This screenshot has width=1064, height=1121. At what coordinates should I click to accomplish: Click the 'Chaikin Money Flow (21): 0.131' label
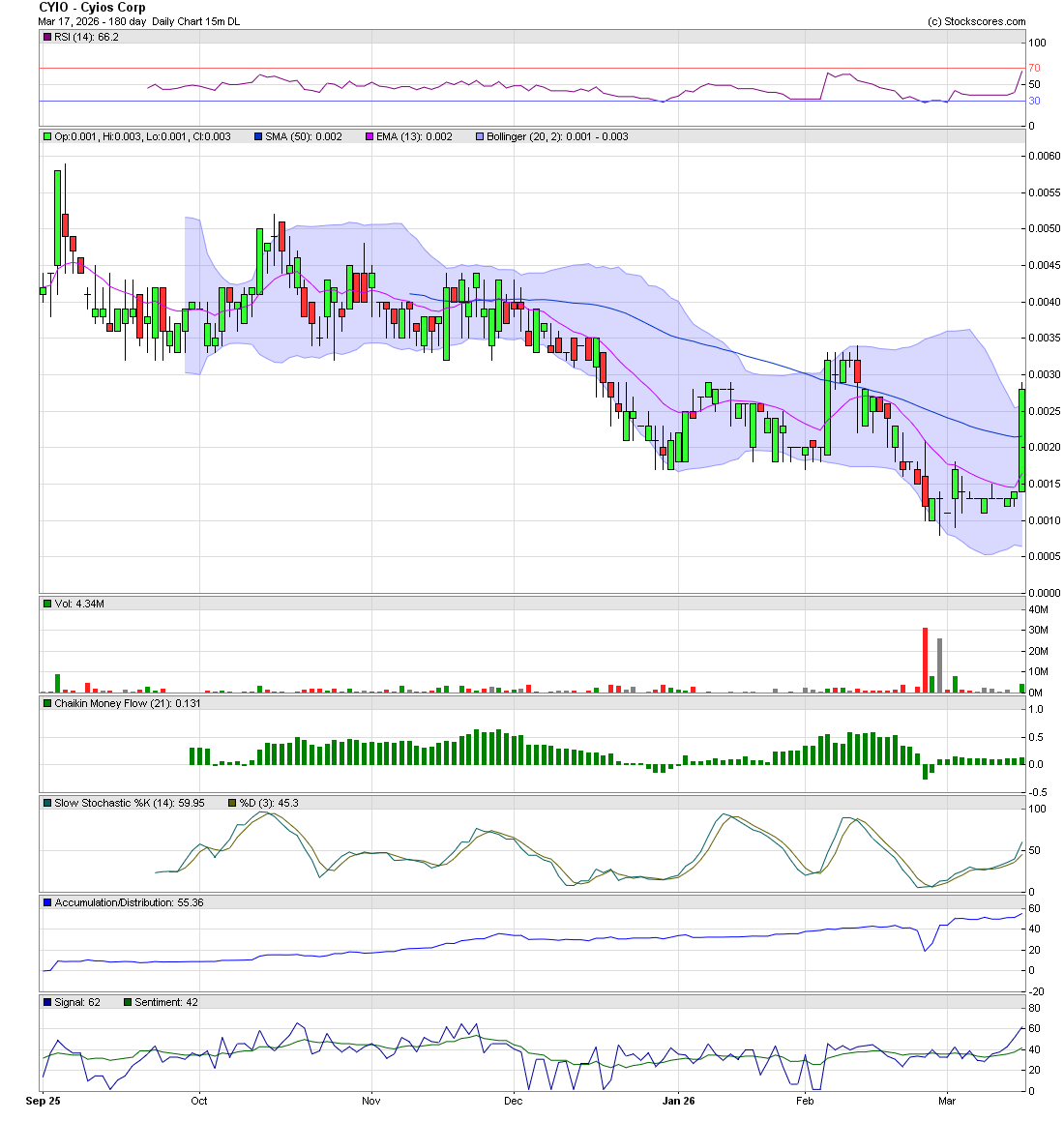click(x=128, y=703)
